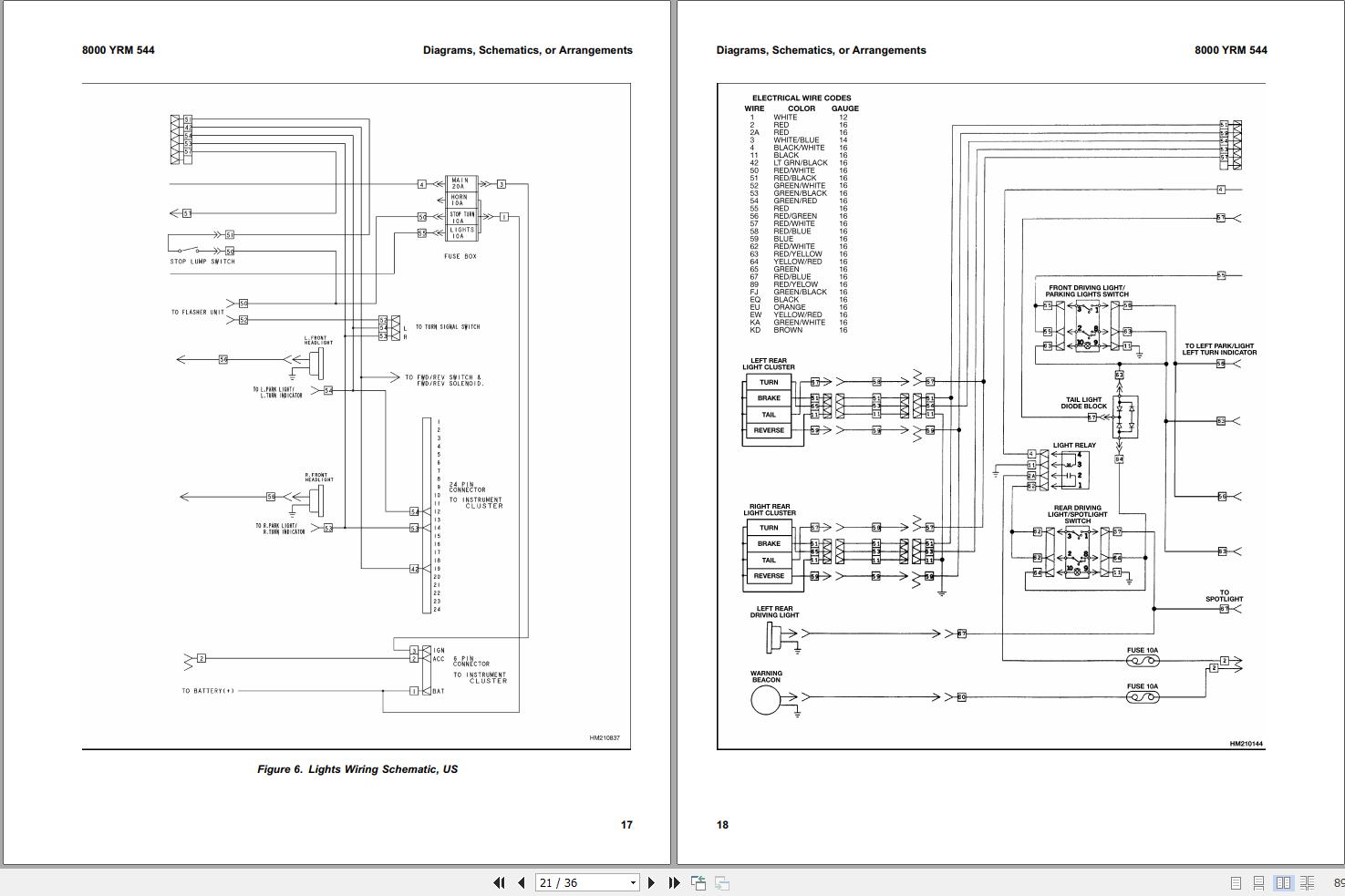Click the upper 'FUSE 10A' label
The width and height of the screenshot is (1345, 896).
[x=1143, y=650]
